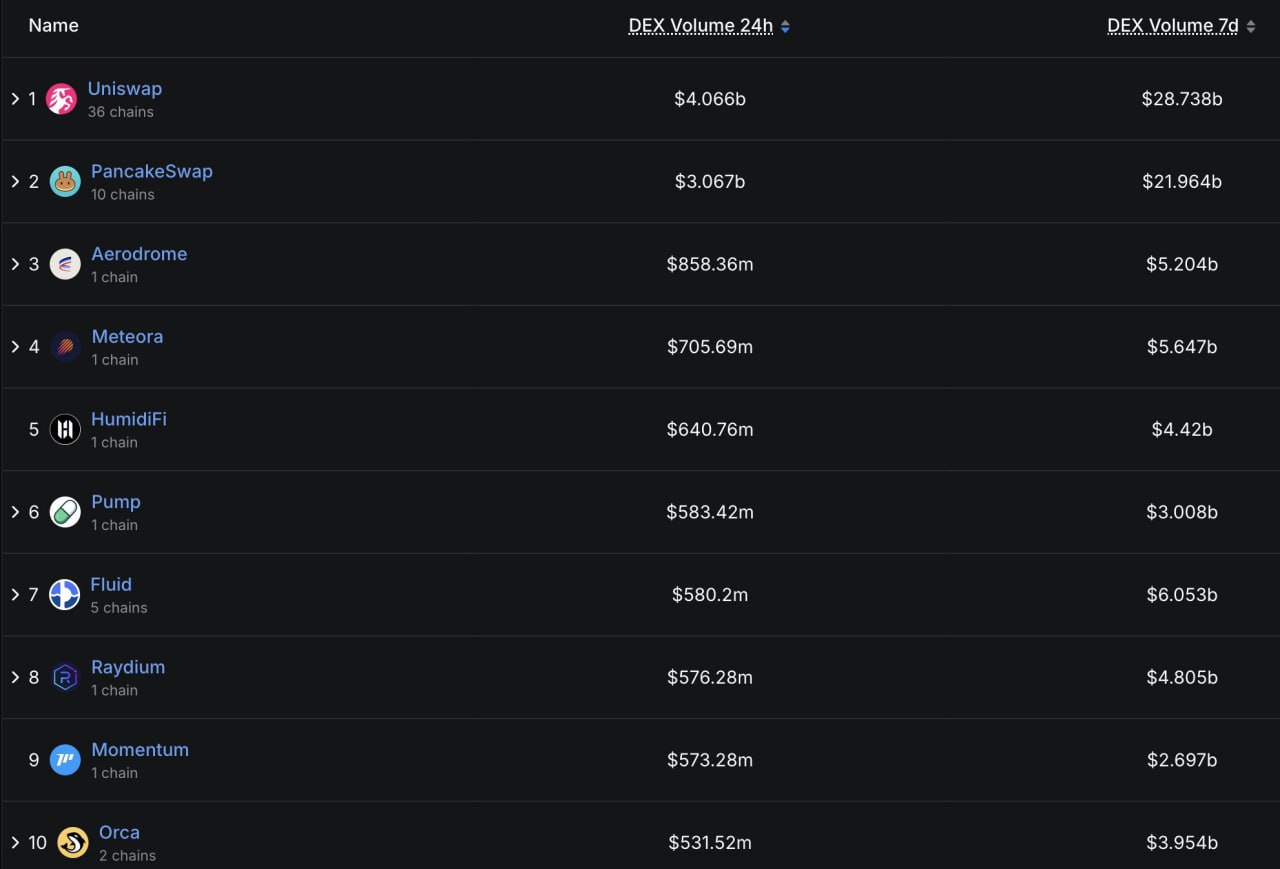Expand the Uniswap row chevron

tap(15, 99)
